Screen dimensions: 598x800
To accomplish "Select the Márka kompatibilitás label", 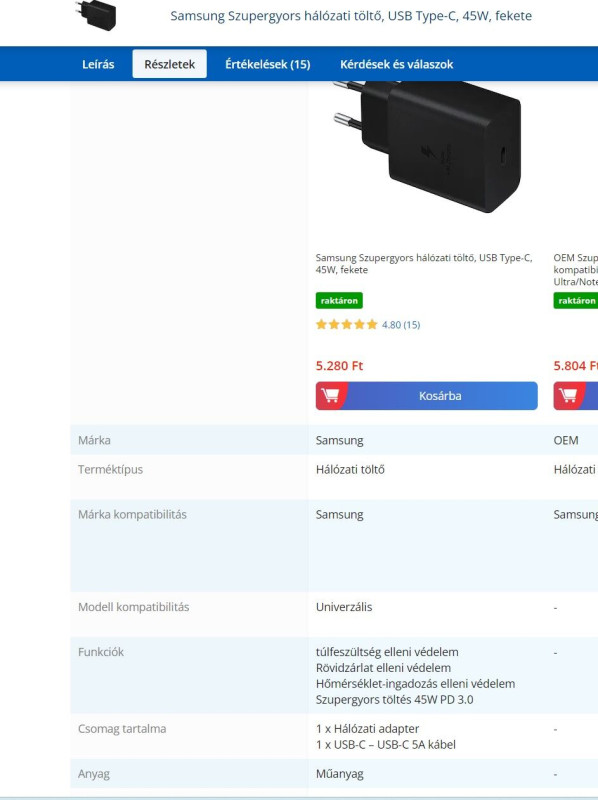I will click(132, 514).
